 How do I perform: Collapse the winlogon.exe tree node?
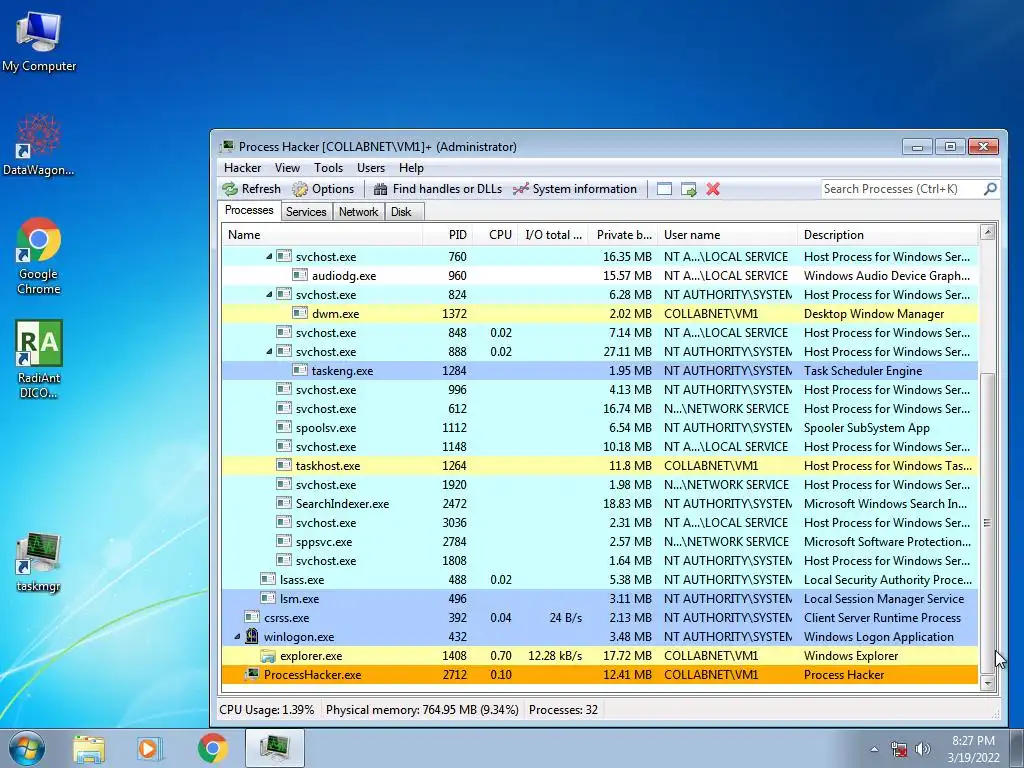click(237, 637)
